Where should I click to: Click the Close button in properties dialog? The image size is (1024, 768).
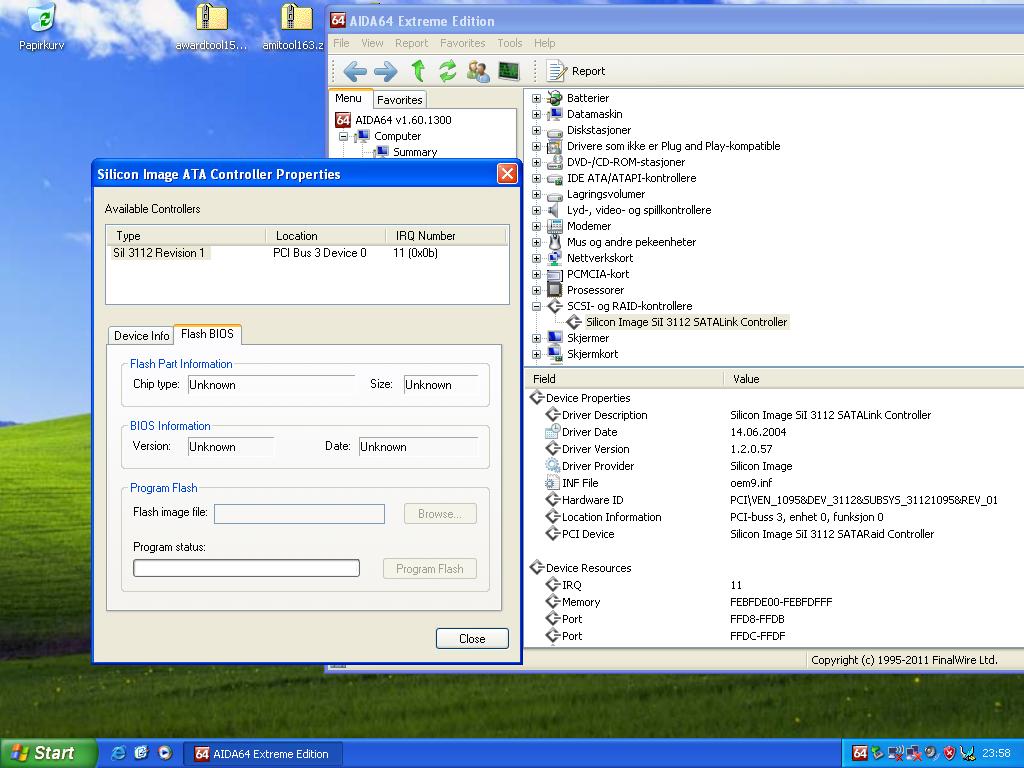[x=472, y=639]
